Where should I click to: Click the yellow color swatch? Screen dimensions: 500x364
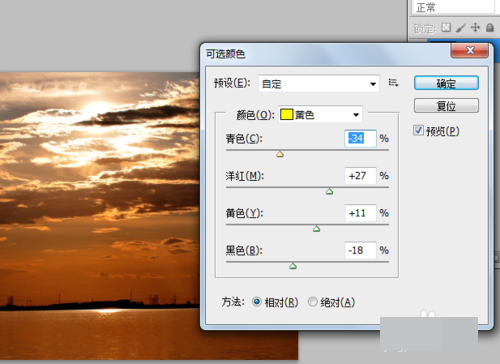tap(286, 115)
